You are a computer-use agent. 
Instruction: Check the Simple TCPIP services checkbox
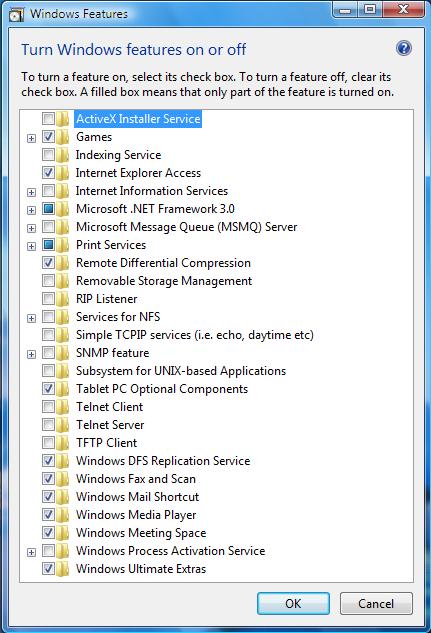pos(48,334)
